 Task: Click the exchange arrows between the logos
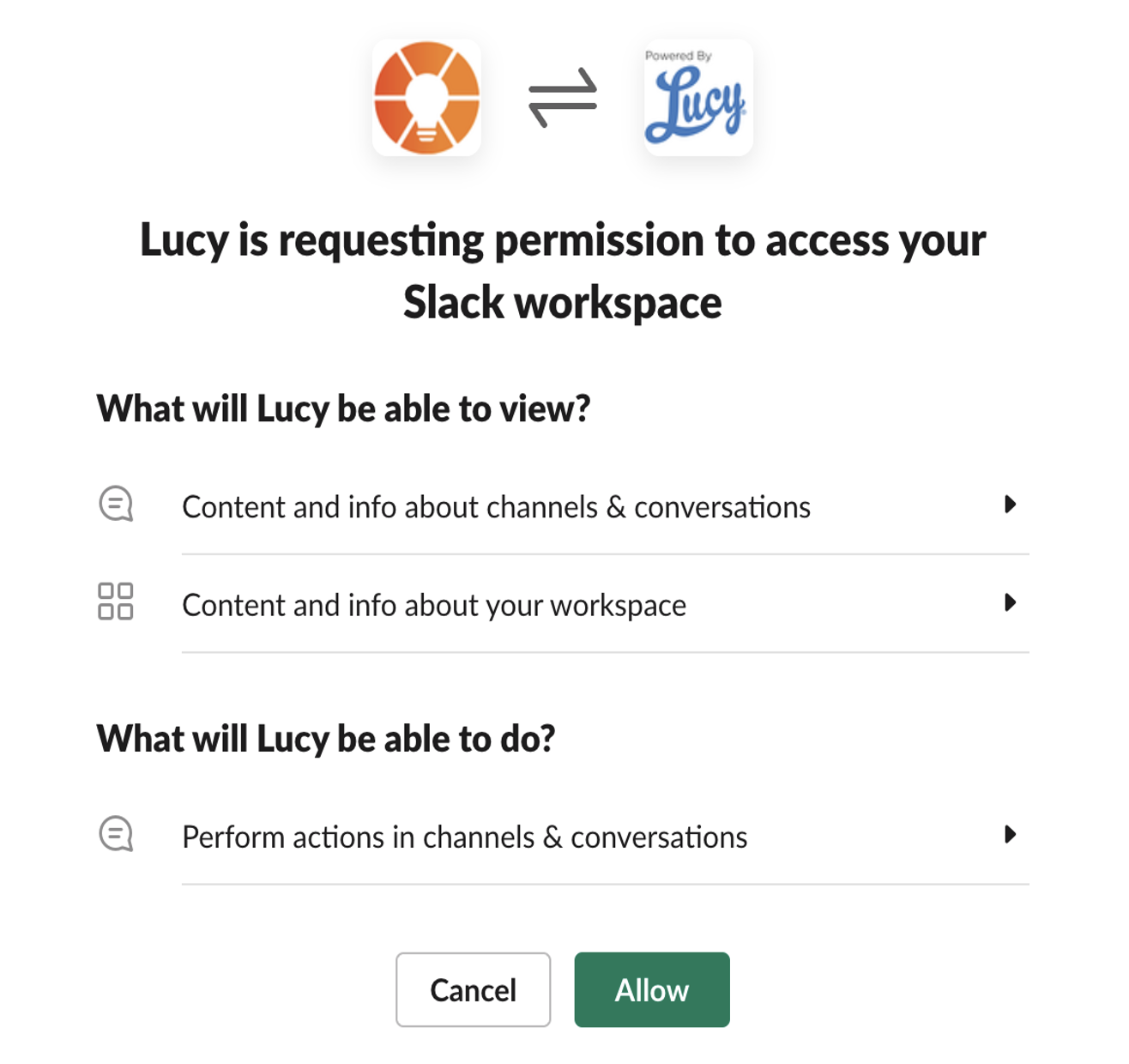point(562,98)
